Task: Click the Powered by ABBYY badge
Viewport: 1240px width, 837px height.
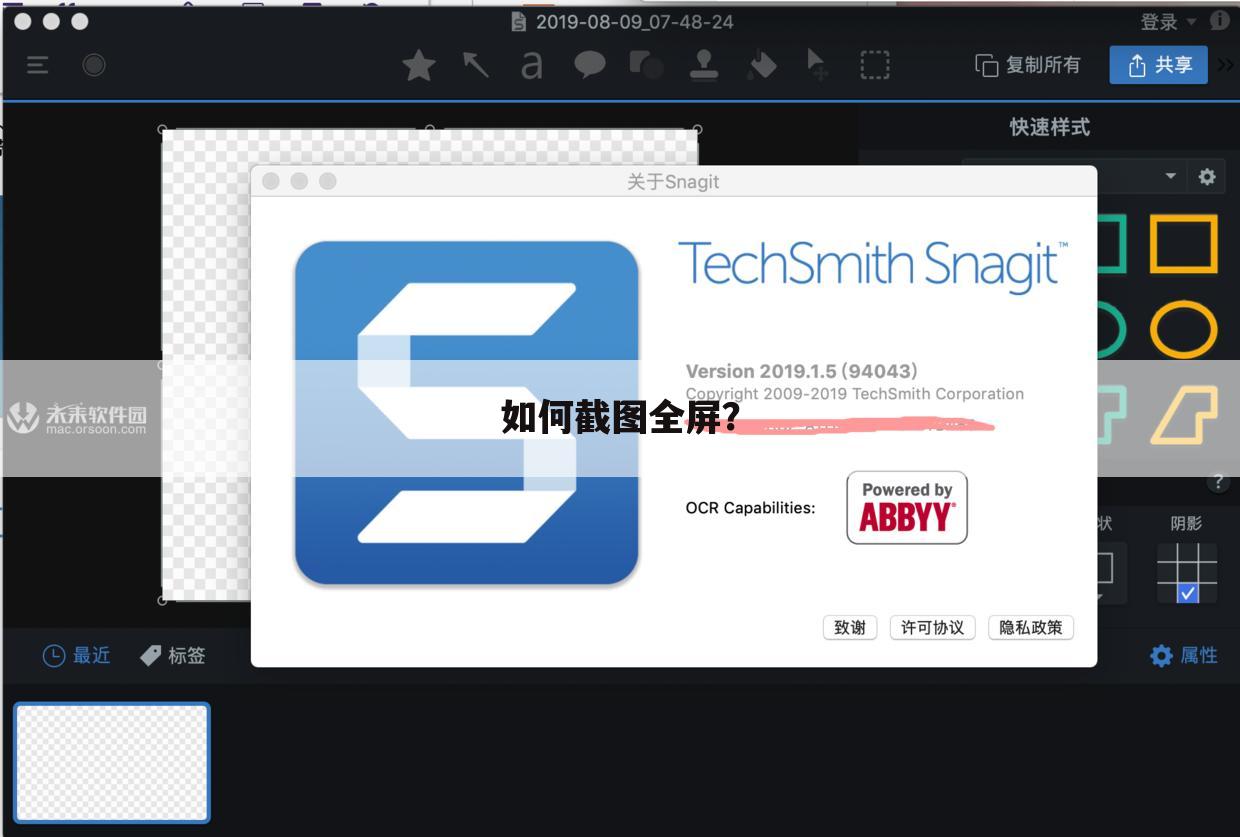Action: (x=907, y=508)
